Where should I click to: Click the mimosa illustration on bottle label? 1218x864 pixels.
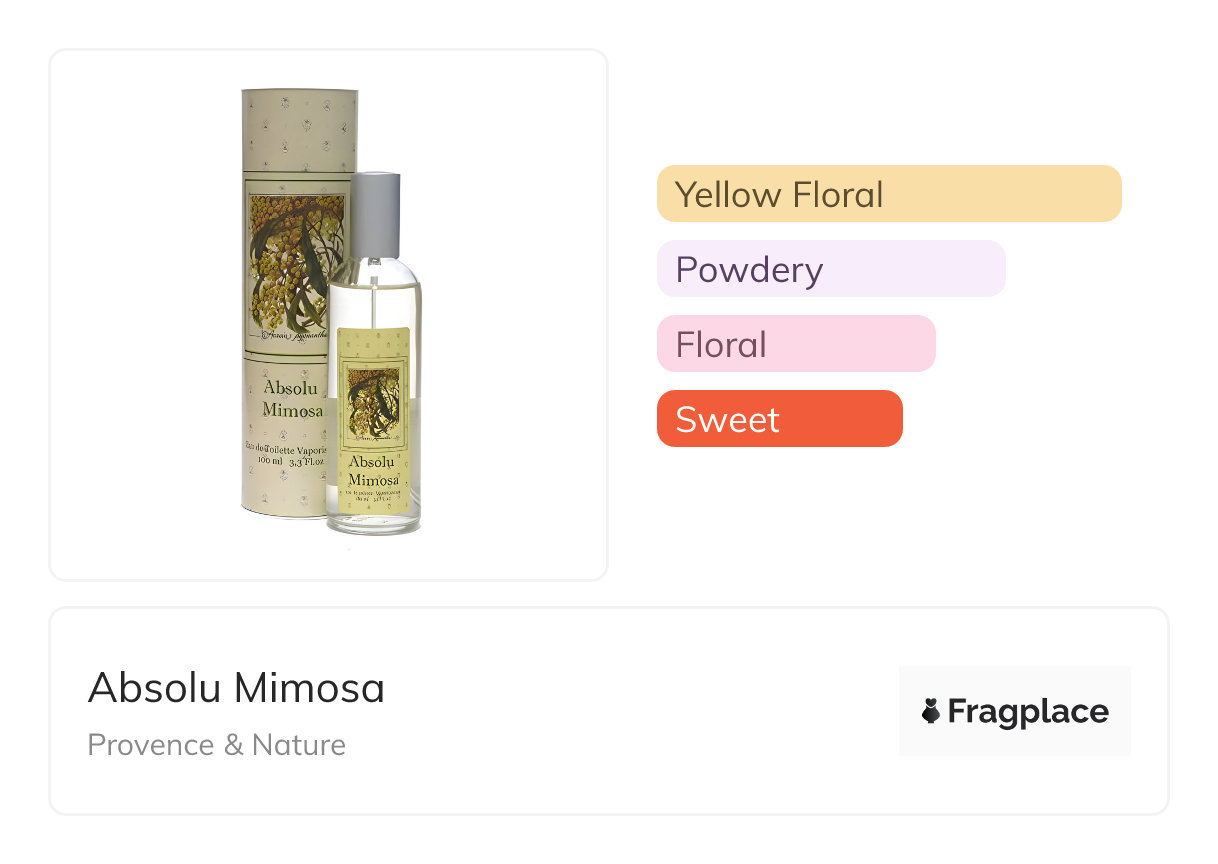(373, 402)
